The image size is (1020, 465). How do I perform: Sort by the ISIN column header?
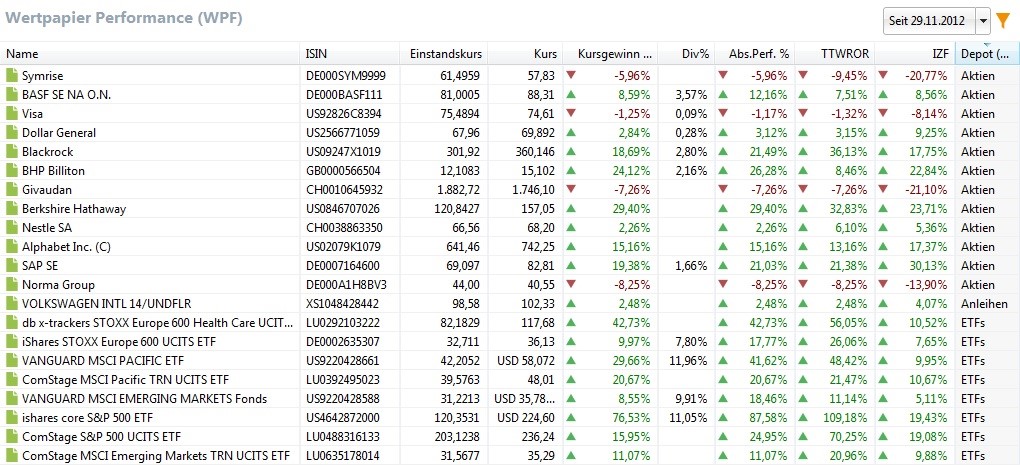click(x=350, y=53)
